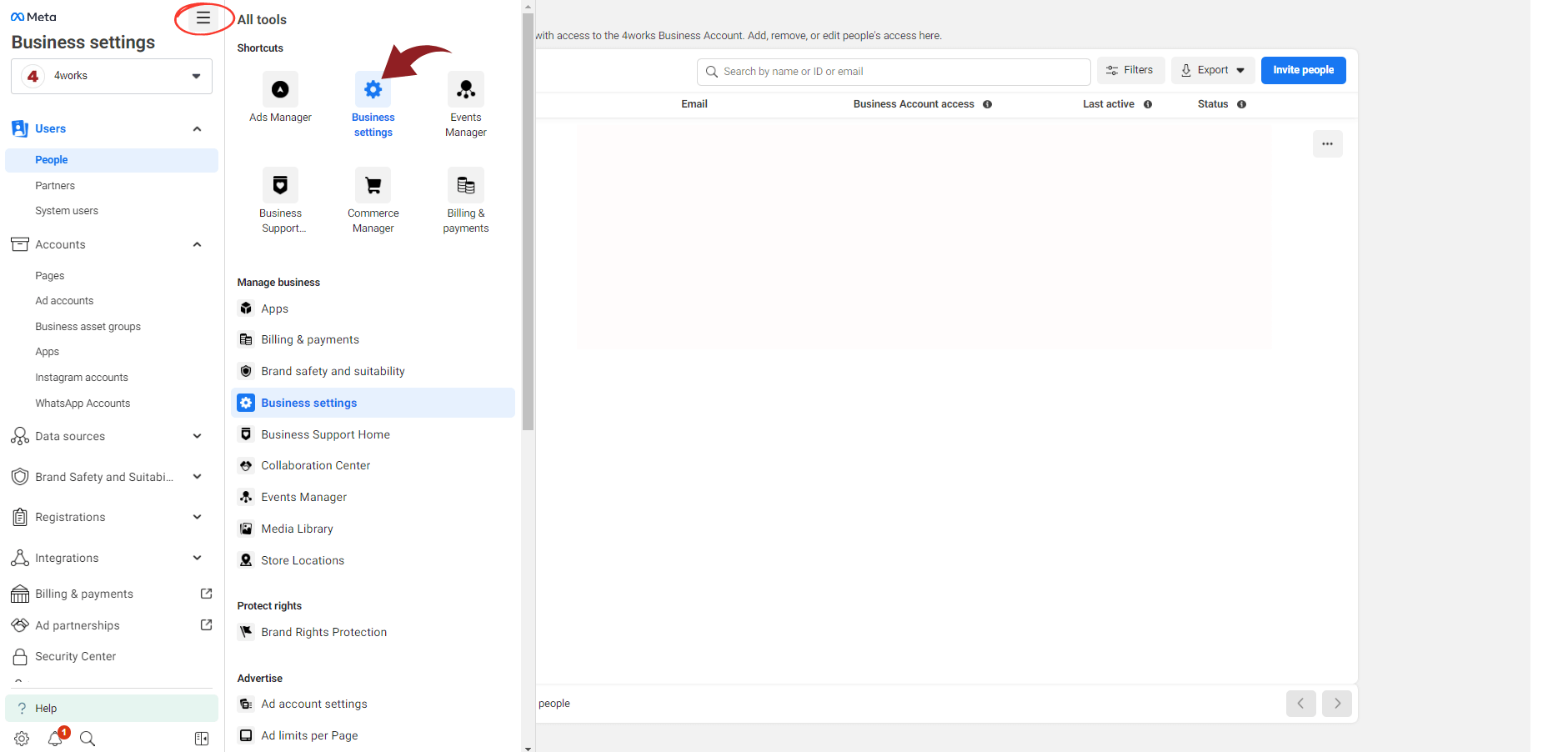The width and height of the screenshot is (1568, 752).
Task: Click the search by name or email field
Action: point(894,72)
